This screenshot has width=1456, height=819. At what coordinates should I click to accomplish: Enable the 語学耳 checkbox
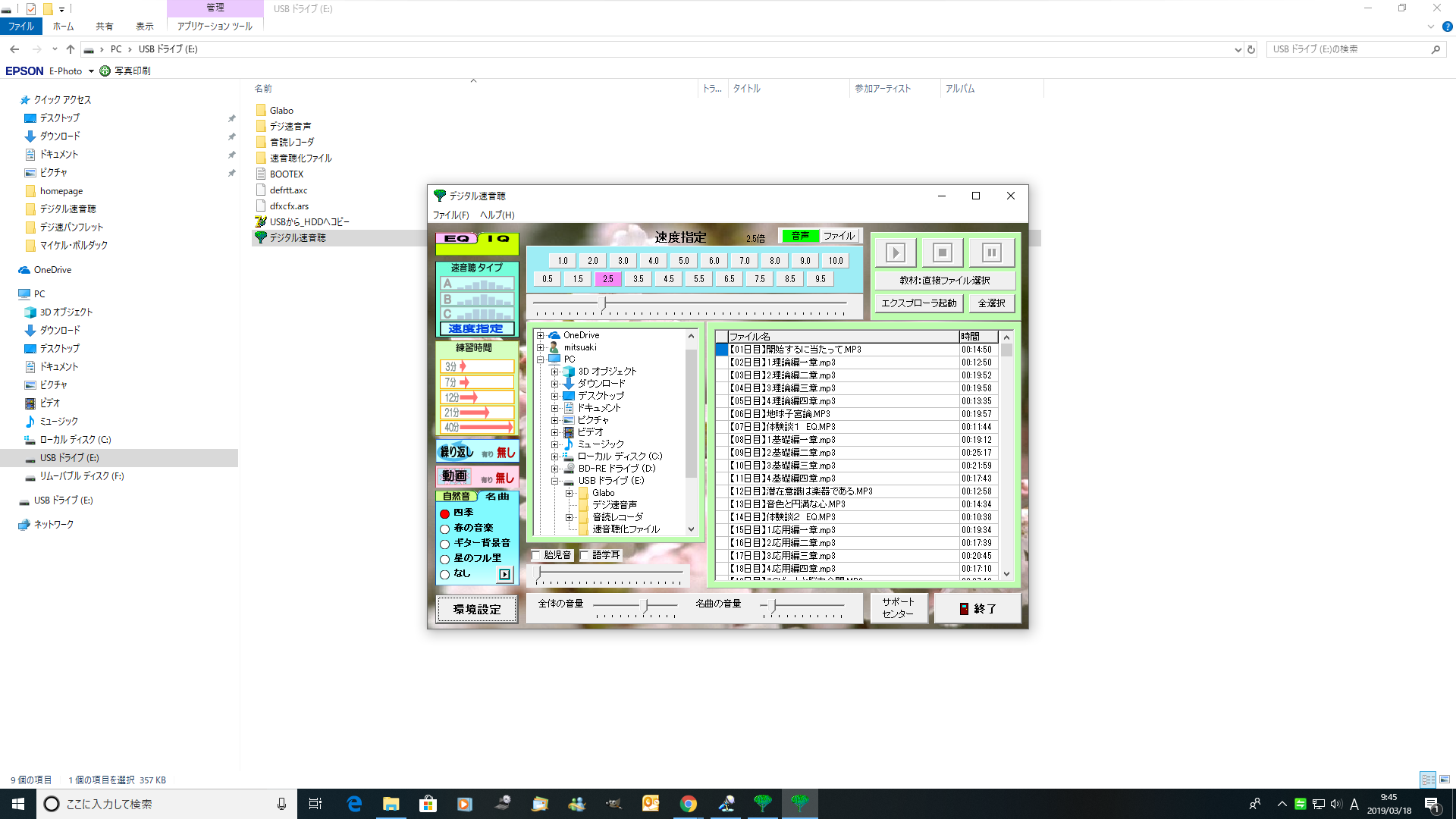point(585,555)
